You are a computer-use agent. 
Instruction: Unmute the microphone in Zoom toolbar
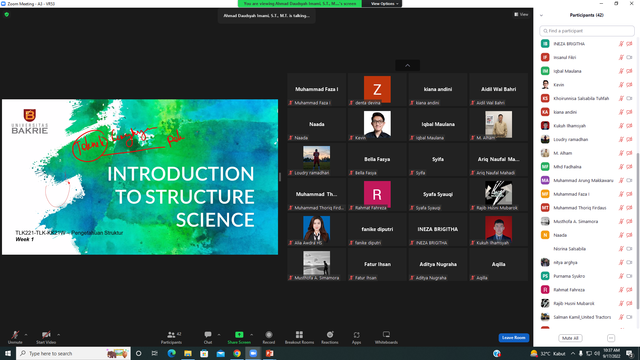(15, 335)
